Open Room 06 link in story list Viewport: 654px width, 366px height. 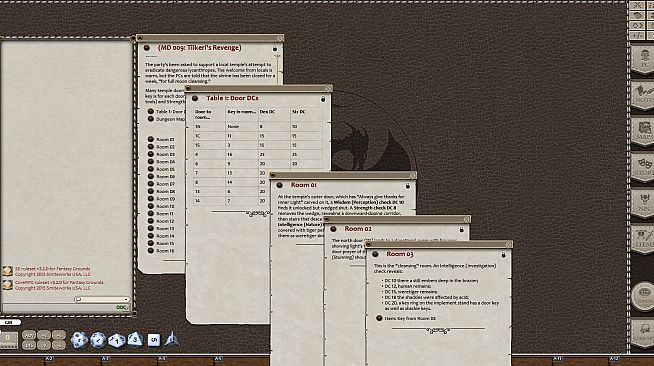point(161,176)
